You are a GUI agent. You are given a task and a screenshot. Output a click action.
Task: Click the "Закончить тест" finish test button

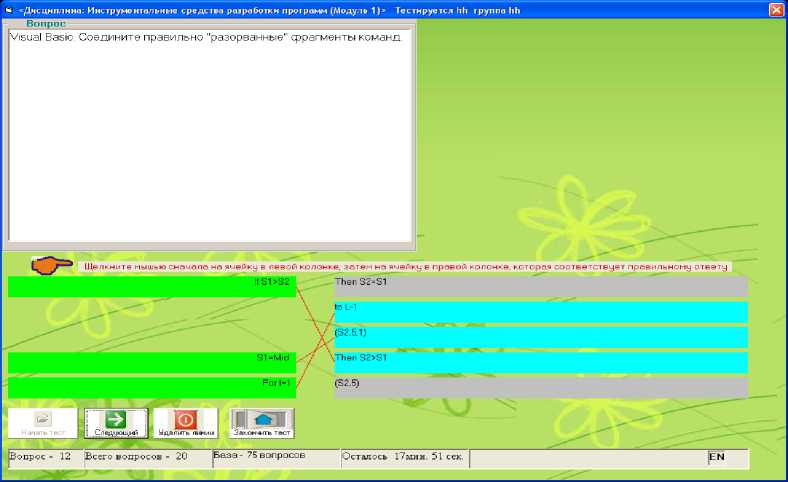261,423
